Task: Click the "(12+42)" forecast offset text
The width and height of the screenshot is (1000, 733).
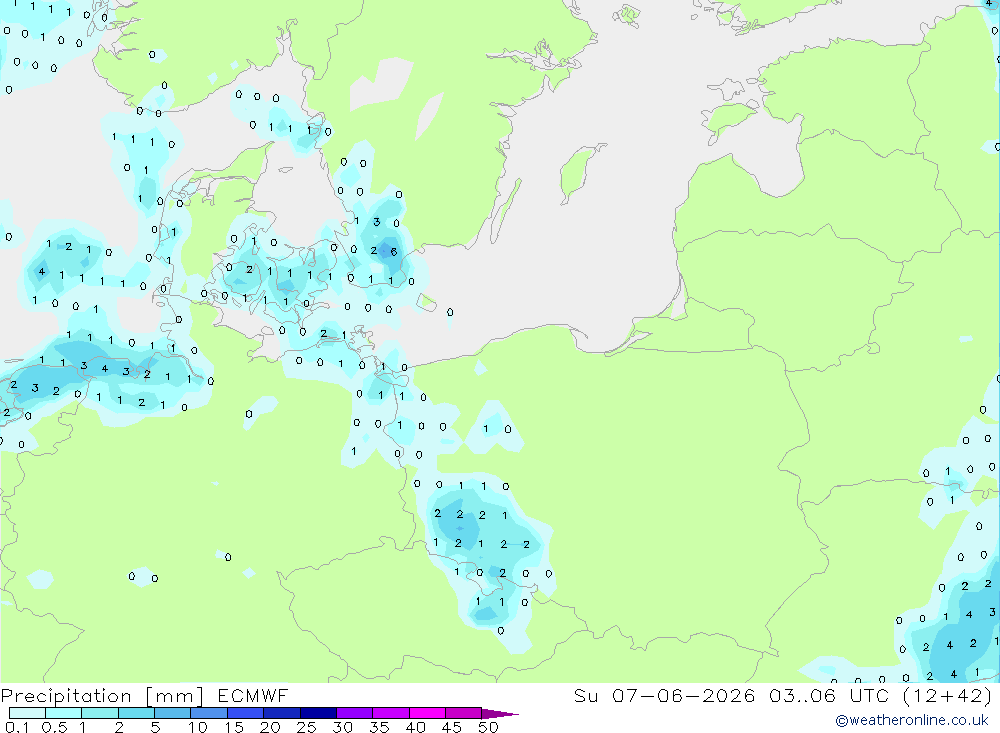Action: click(947, 695)
